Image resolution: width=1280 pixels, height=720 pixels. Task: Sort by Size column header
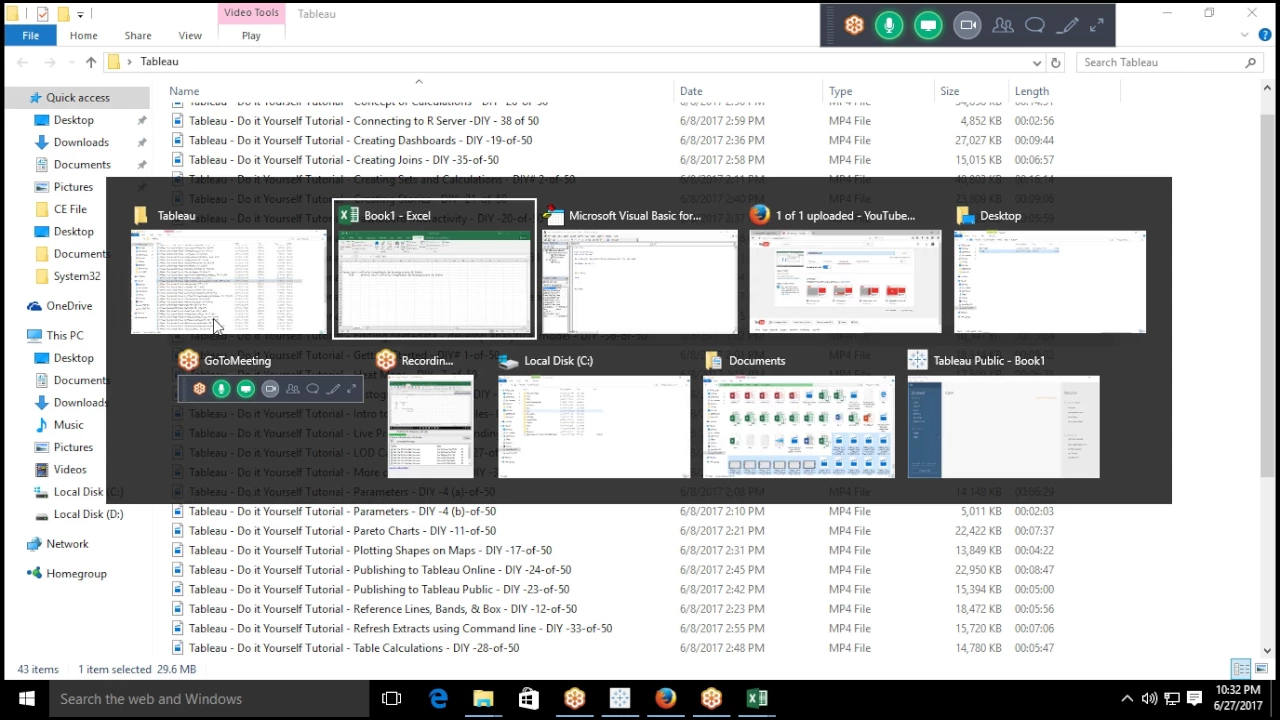coord(949,91)
